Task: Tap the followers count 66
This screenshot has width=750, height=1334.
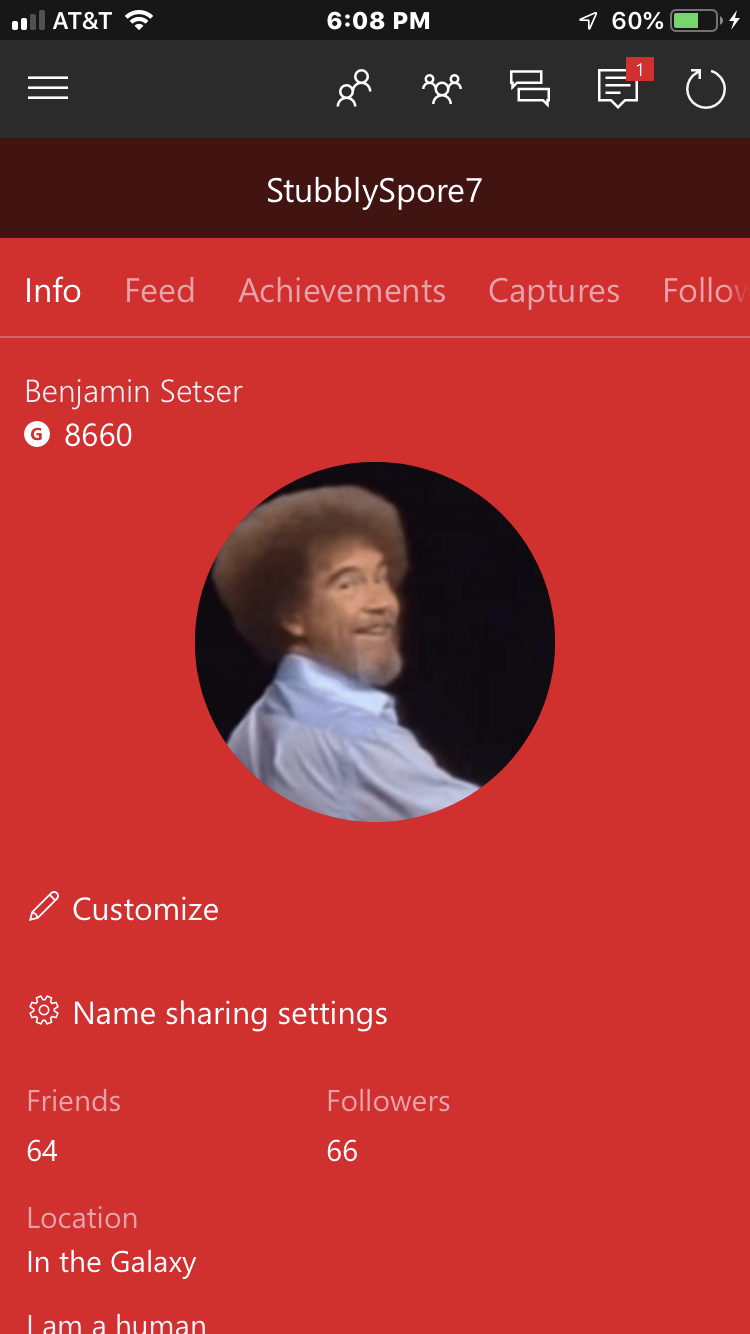Action: pyautogui.click(x=342, y=1151)
